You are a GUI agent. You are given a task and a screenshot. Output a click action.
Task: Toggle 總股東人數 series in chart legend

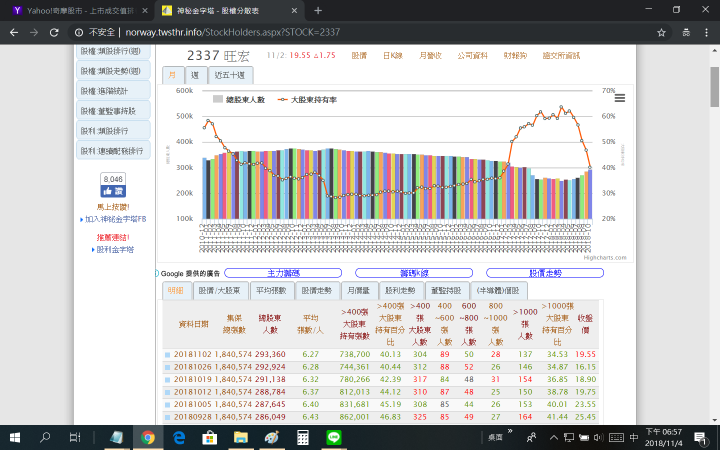[242, 100]
